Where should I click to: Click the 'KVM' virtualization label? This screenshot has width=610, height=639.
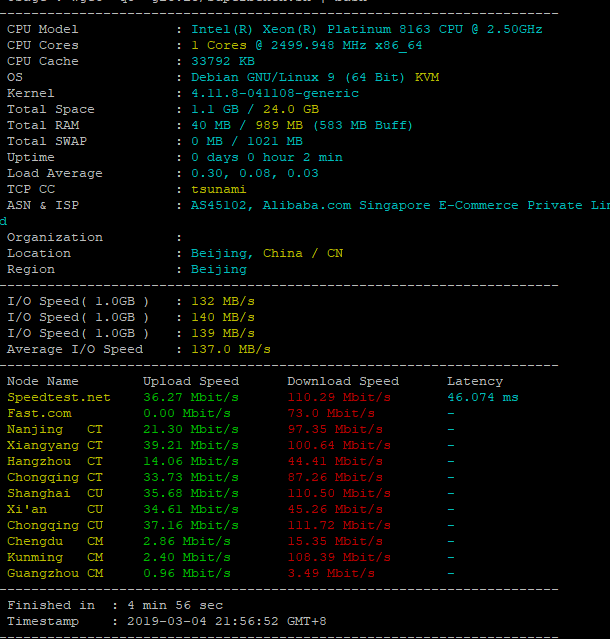[x=427, y=77]
